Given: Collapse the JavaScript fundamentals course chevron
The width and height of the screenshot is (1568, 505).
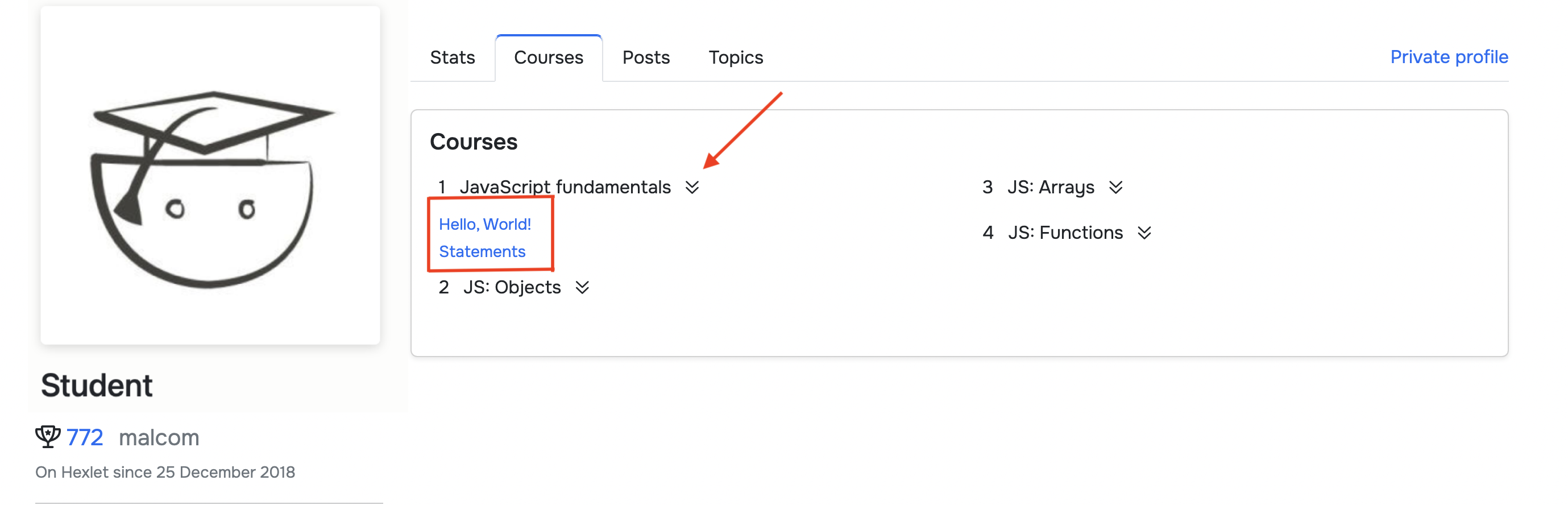Looking at the screenshot, I should 692,187.
